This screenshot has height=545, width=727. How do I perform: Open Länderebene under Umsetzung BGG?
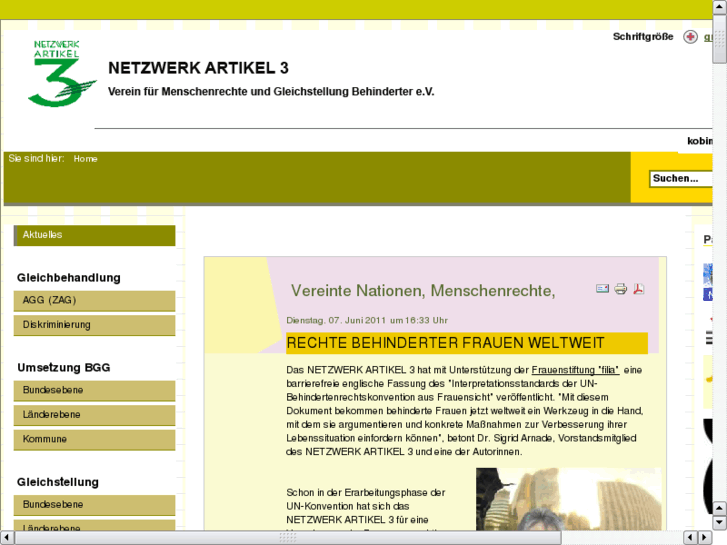(95, 415)
